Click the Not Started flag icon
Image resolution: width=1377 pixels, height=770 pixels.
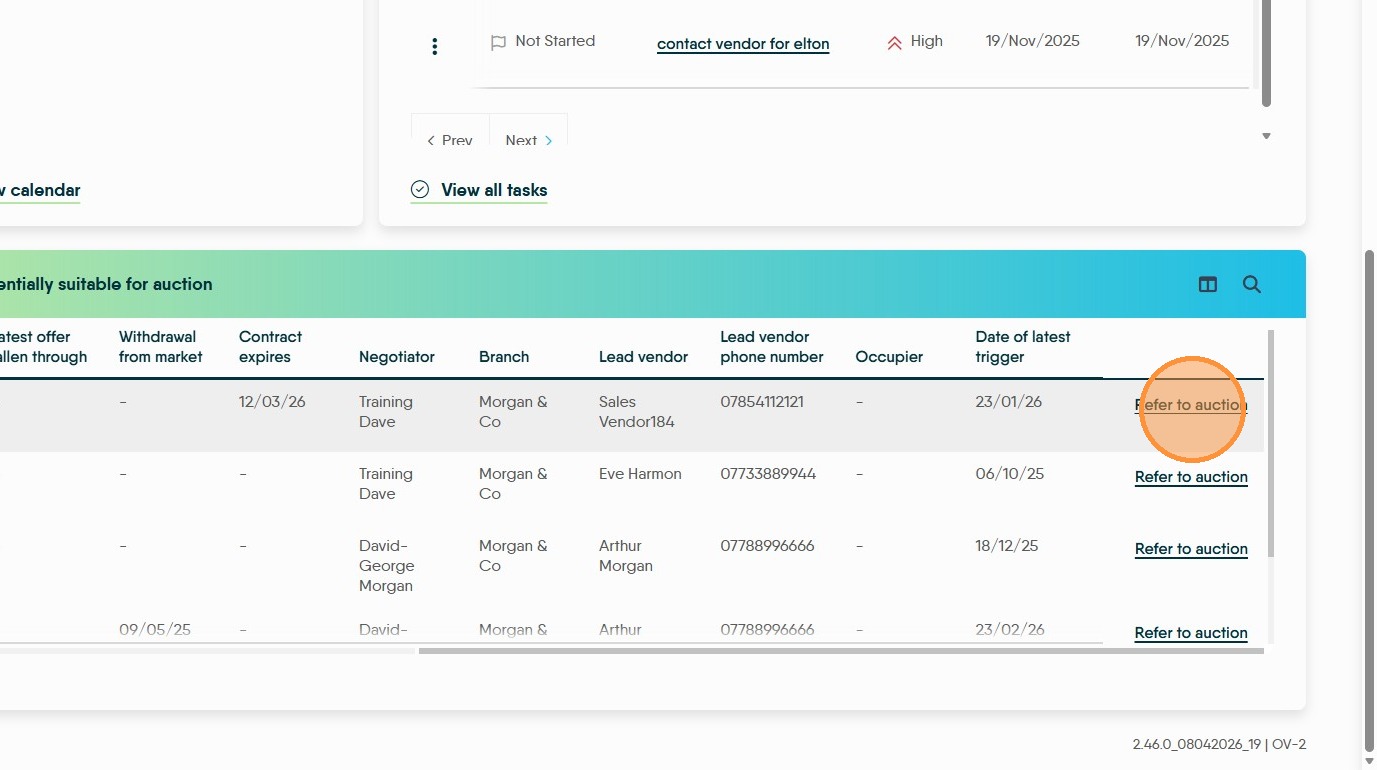(498, 43)
